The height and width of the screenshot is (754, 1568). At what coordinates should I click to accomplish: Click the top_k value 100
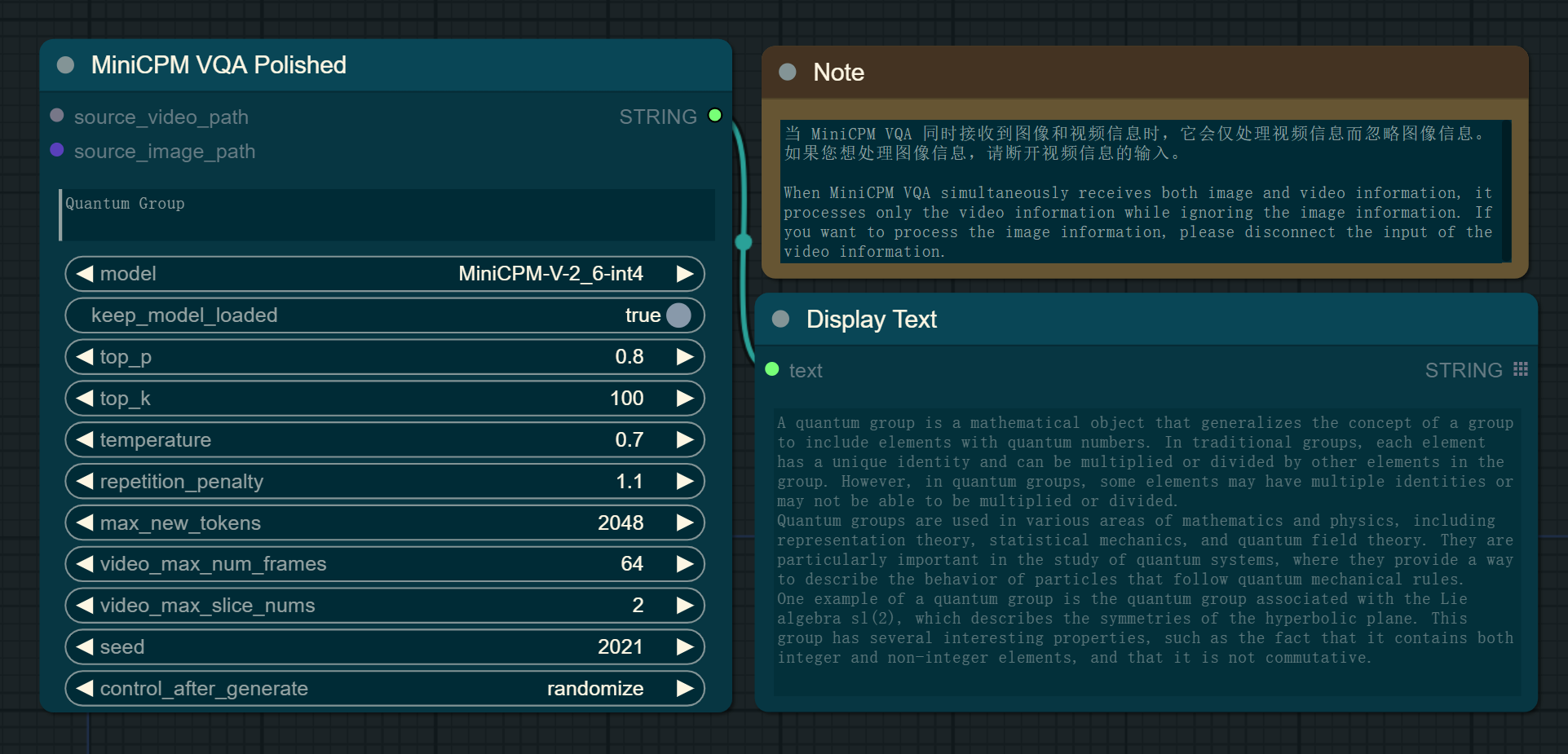pos(627,399)
